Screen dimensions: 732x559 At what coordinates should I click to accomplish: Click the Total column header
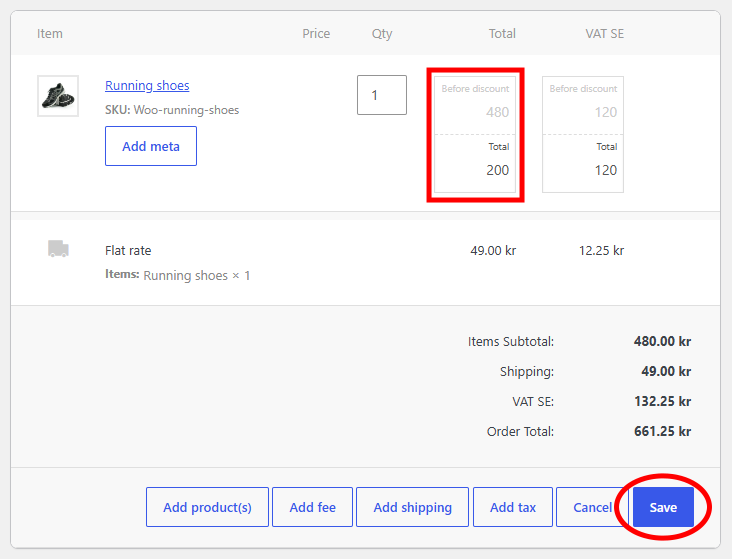(x=502, y=34)
